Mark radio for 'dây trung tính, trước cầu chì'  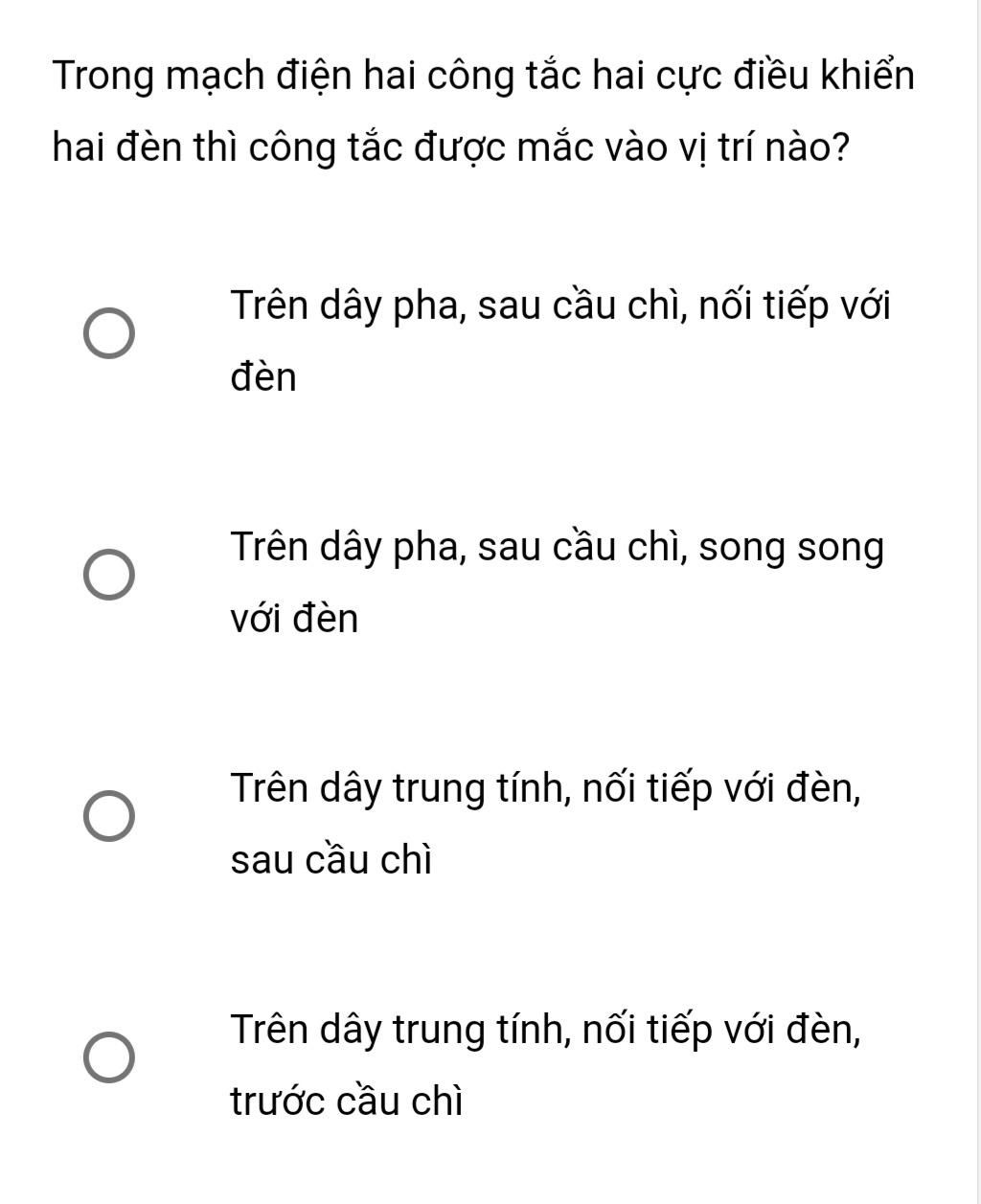coord(108,1058)
